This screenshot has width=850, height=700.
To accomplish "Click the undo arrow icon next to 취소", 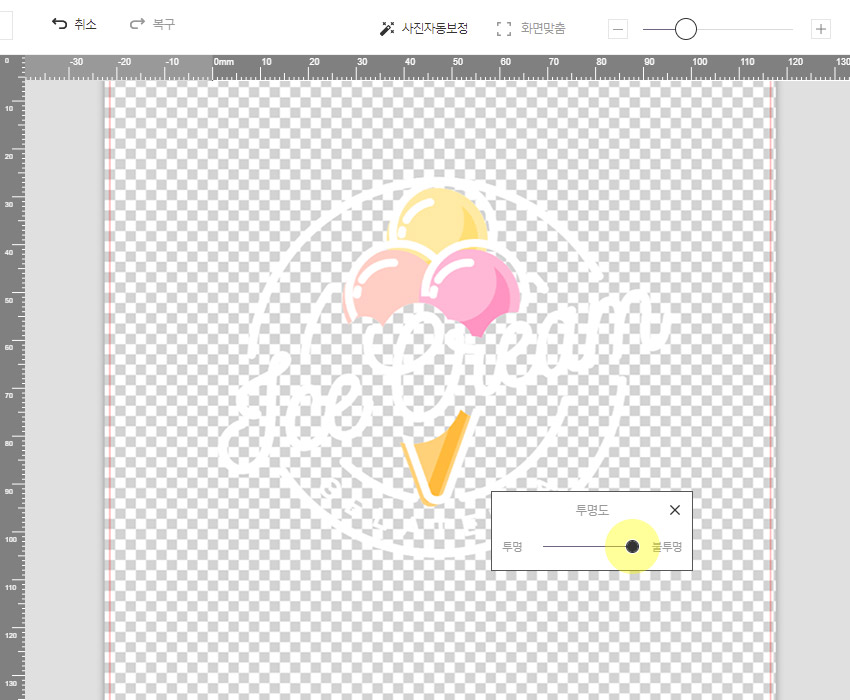I will coord(60,24).
